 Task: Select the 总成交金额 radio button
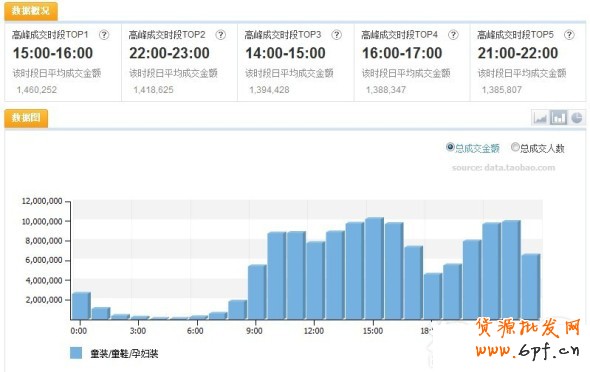click(x=450, y=147)
